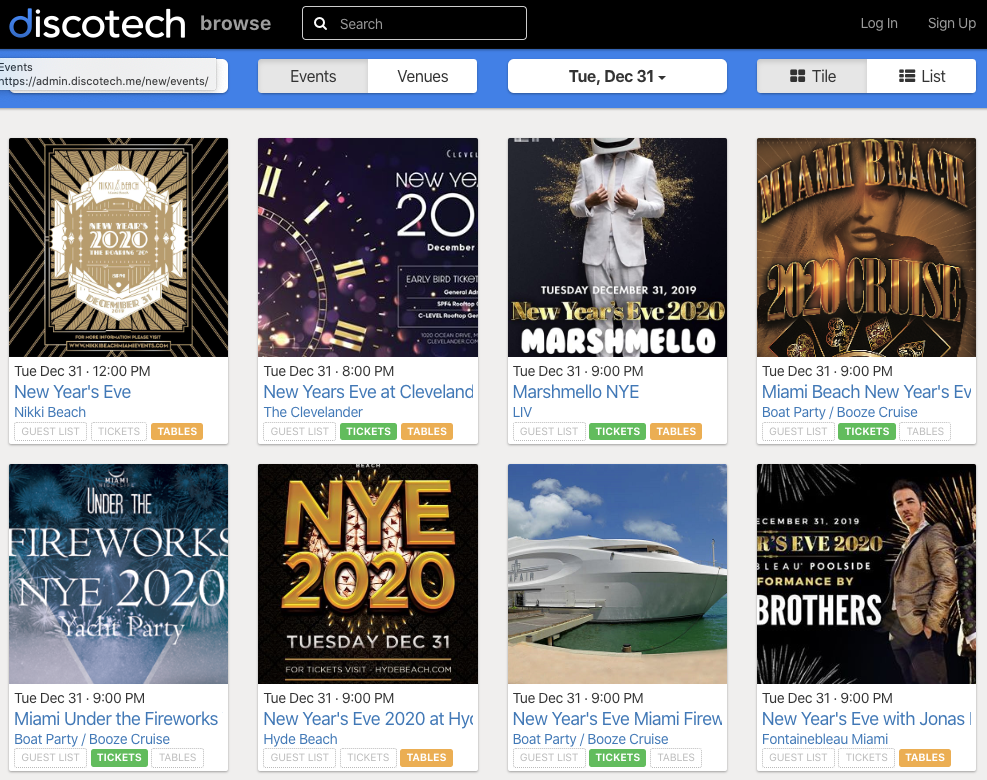Viewport: 987px width, 780px height.
Task: Click Boat Party / Booze Cruise under Miami Fireworks
Action: click(590, 738)
